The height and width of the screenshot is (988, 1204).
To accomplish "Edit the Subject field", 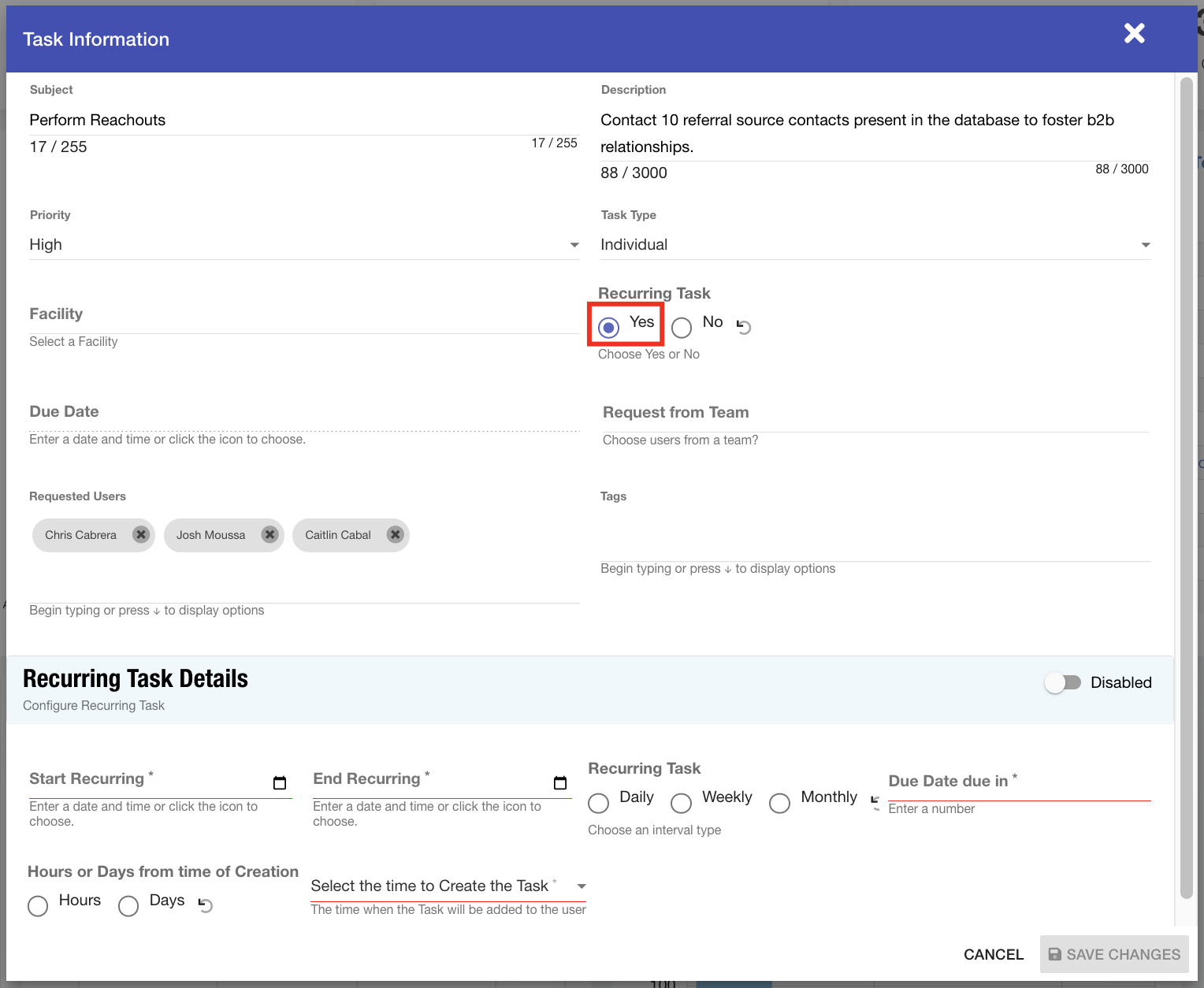I will [304, 120].
